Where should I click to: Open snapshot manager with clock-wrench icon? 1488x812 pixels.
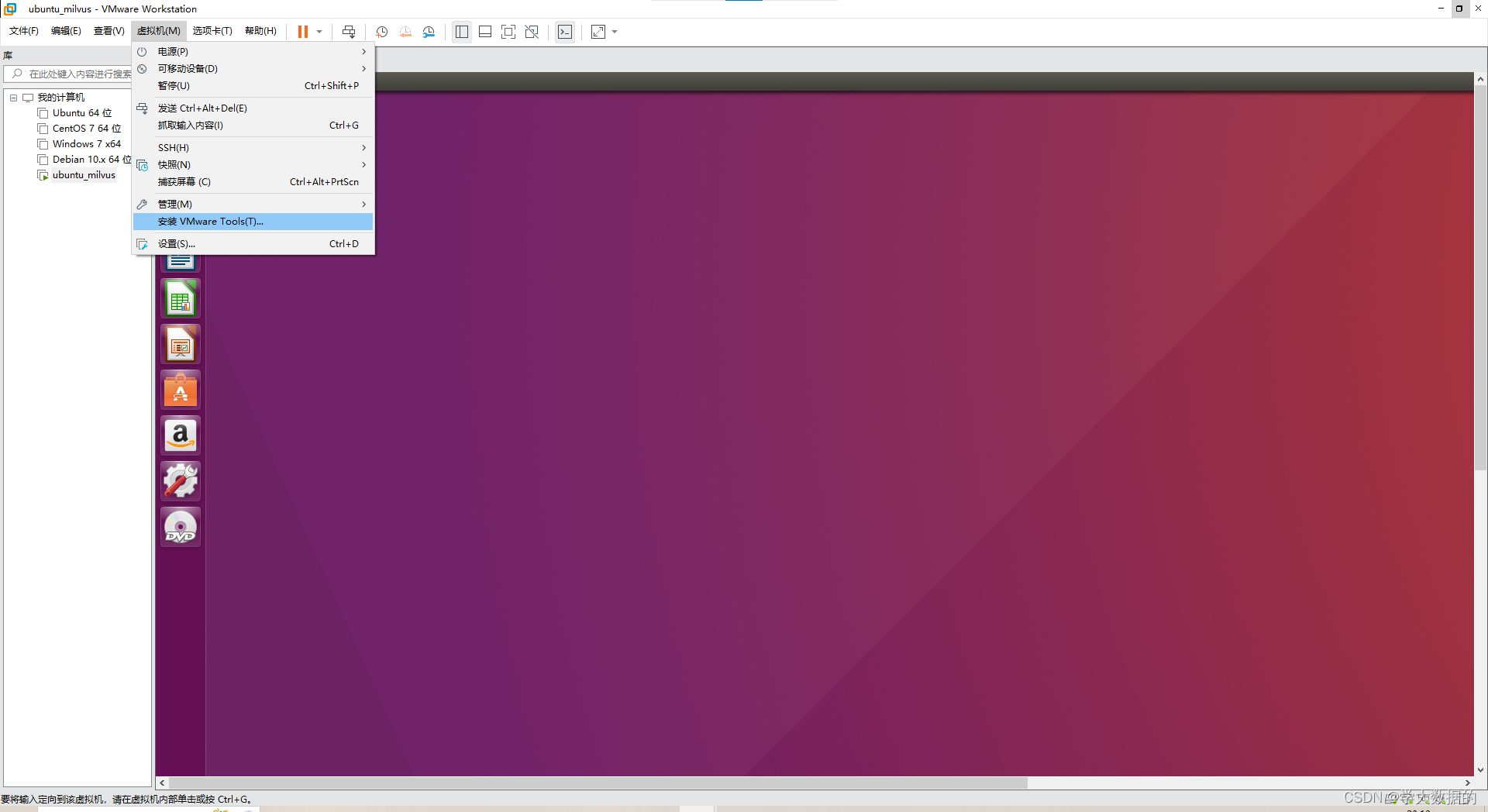(429, 32)
